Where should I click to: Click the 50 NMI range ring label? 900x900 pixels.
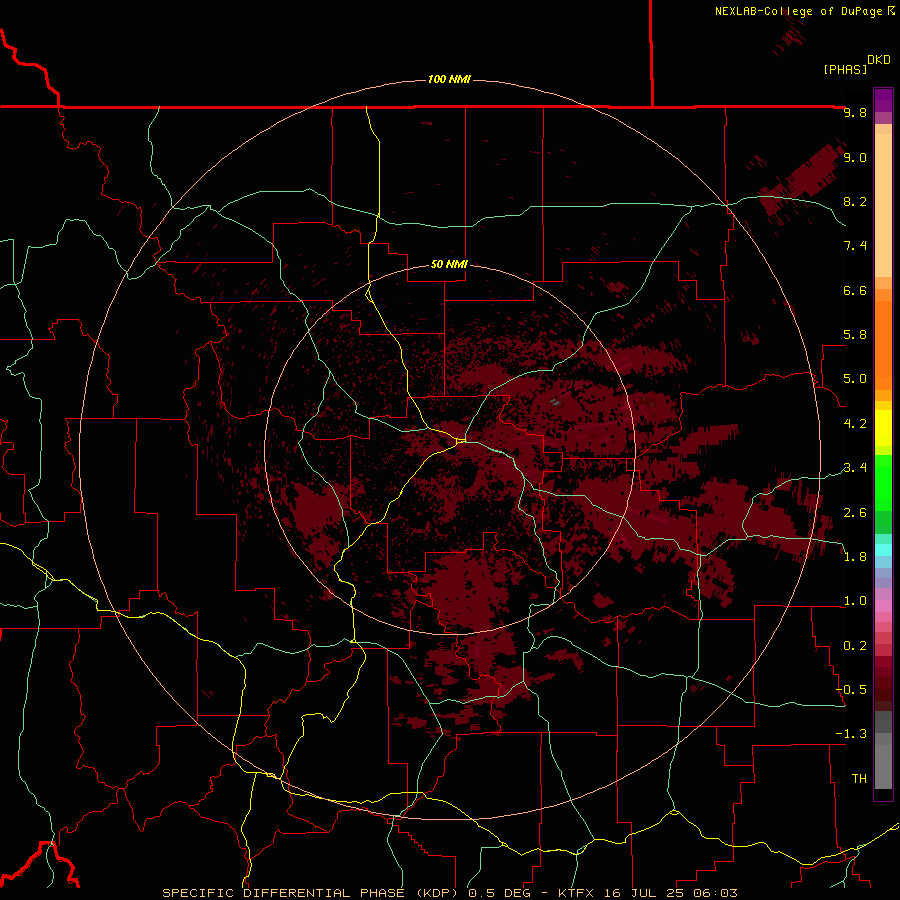(449, 264)
